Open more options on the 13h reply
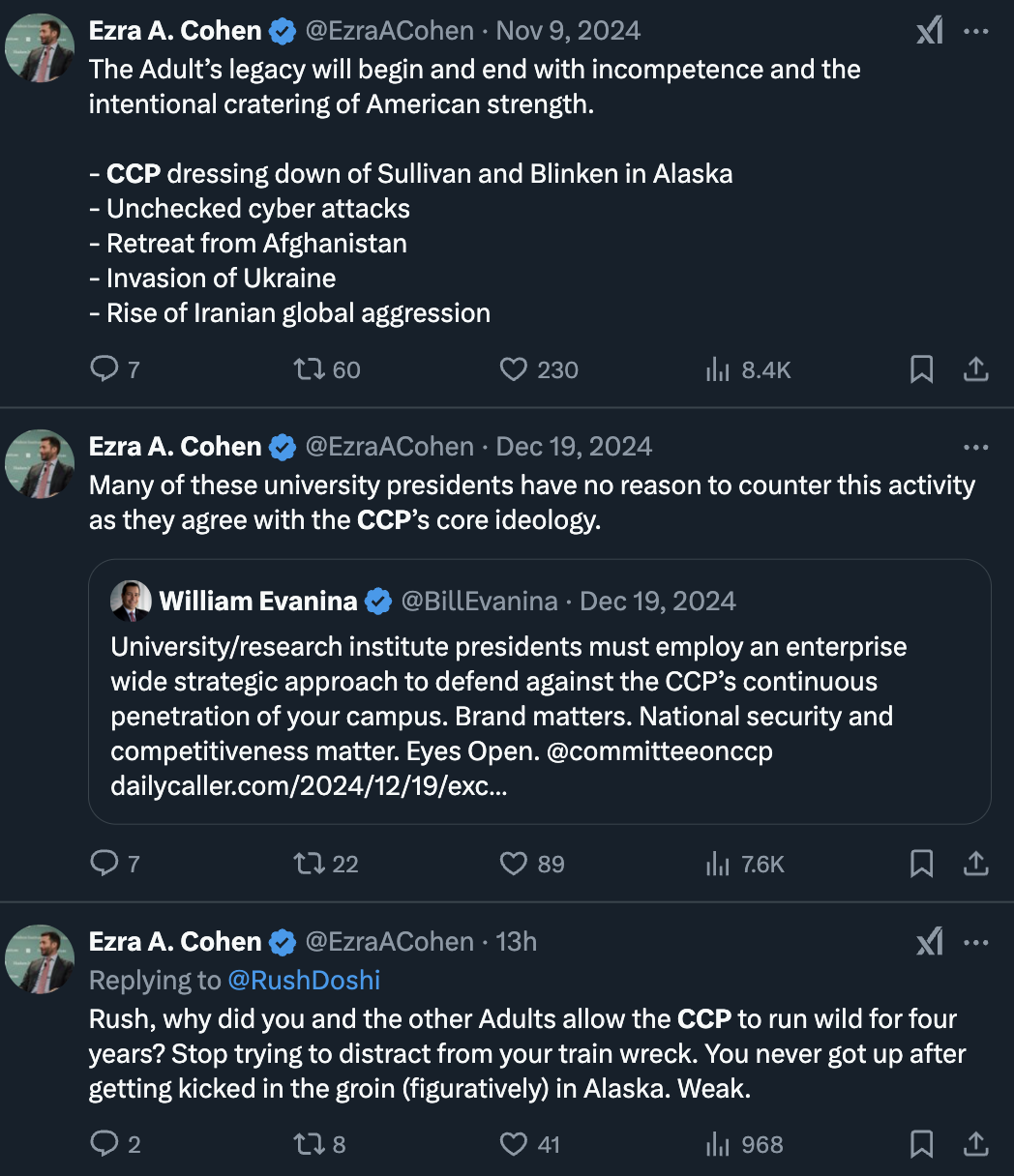This screenshot has width=1014, height=1176. pyautogui.click(x=976, y=942)
